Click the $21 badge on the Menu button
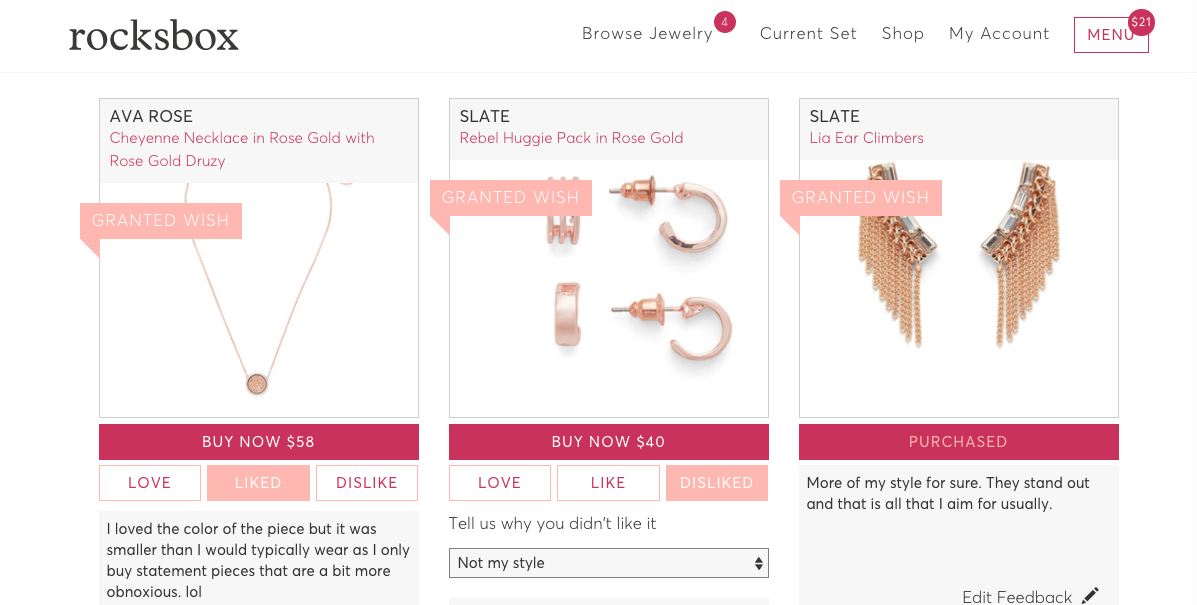 click(1141, 22)
